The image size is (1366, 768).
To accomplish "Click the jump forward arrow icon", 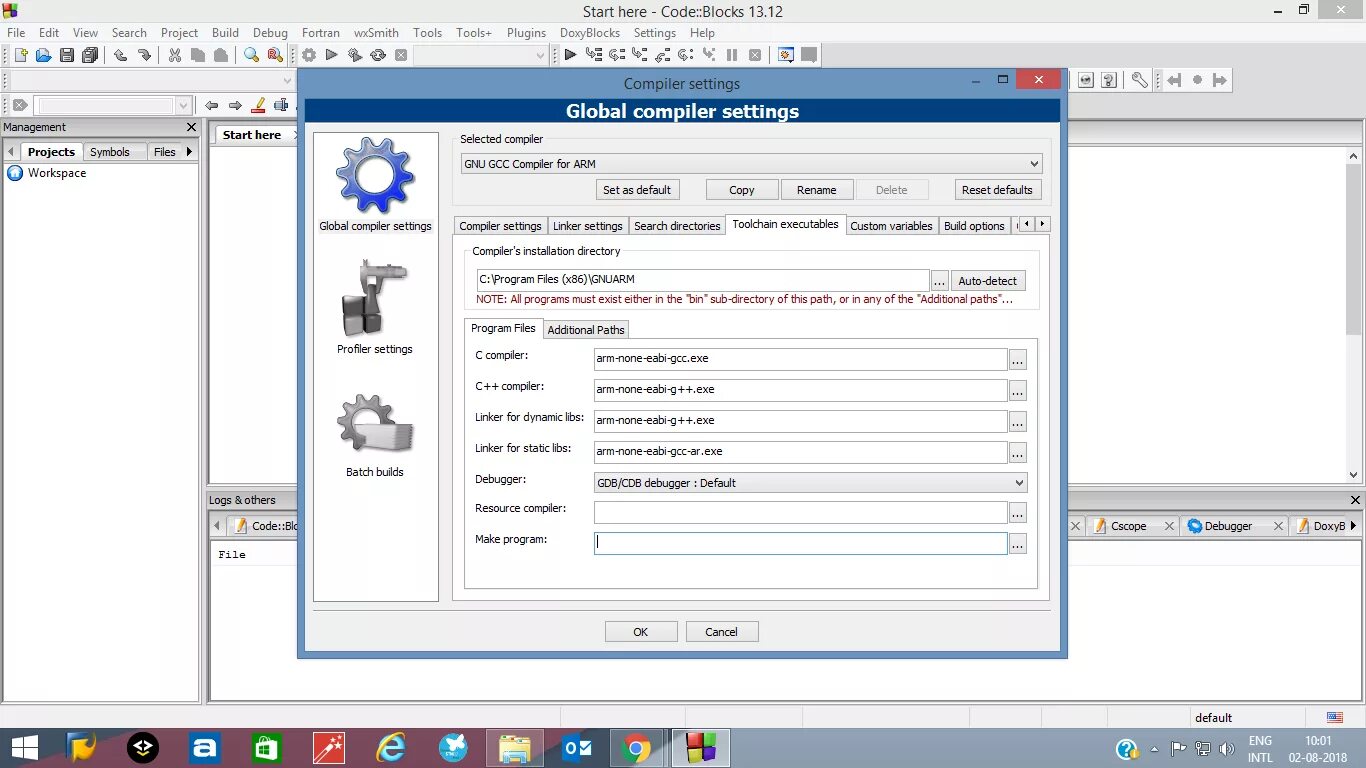I will [1220, 80].
